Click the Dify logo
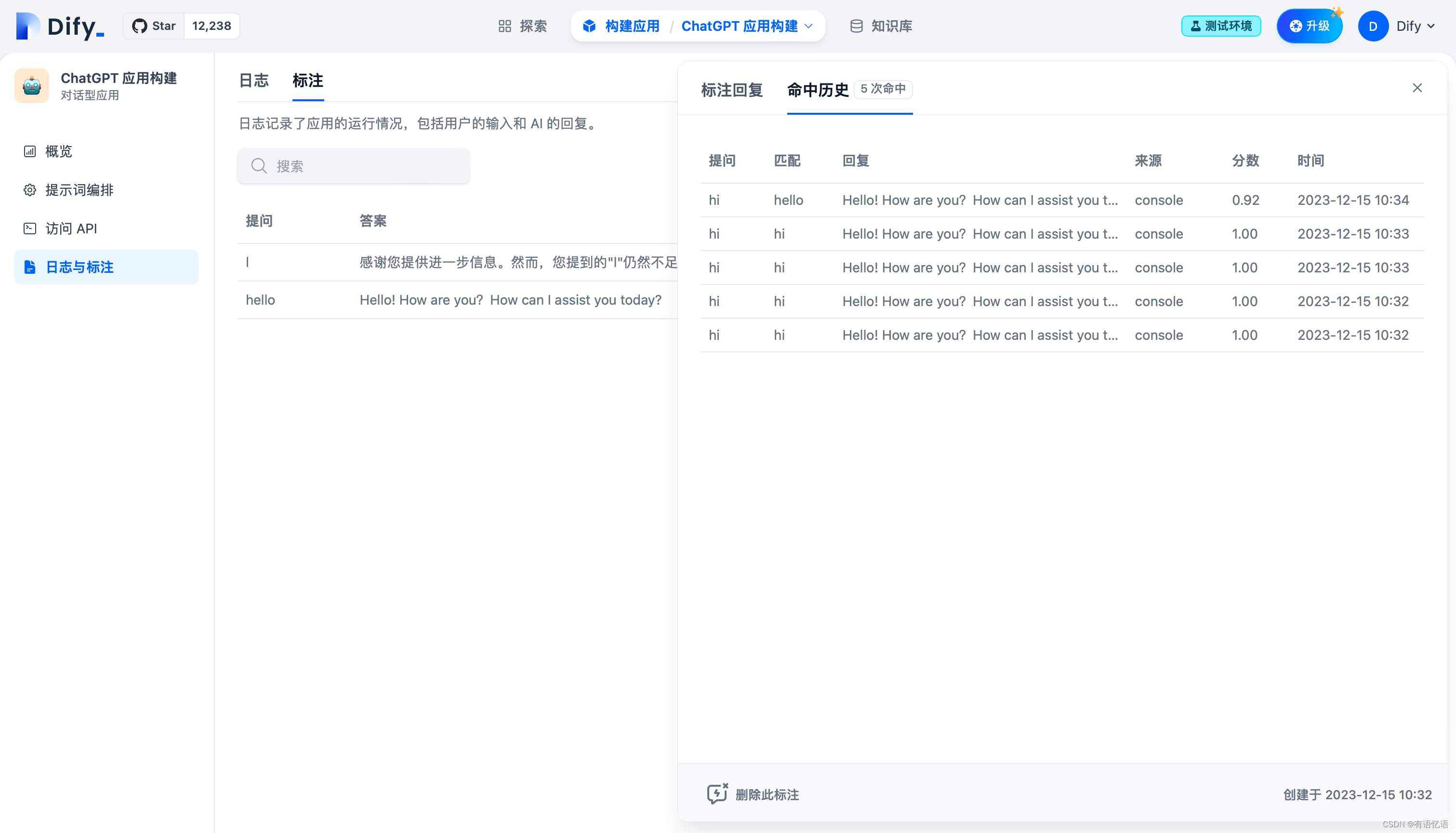This screenshot has width=1456, height=833. click(x=60, y=27)
